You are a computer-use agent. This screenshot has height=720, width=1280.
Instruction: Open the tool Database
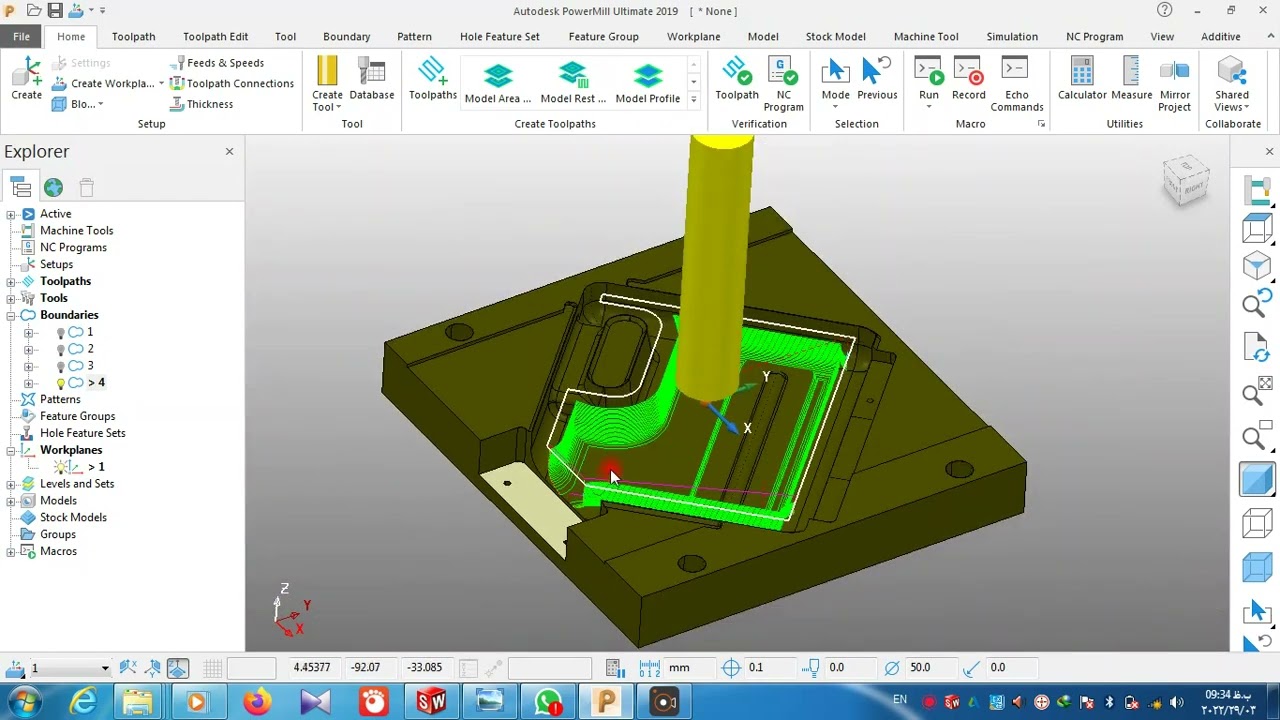pyautogui.click(x=371, y=79)
